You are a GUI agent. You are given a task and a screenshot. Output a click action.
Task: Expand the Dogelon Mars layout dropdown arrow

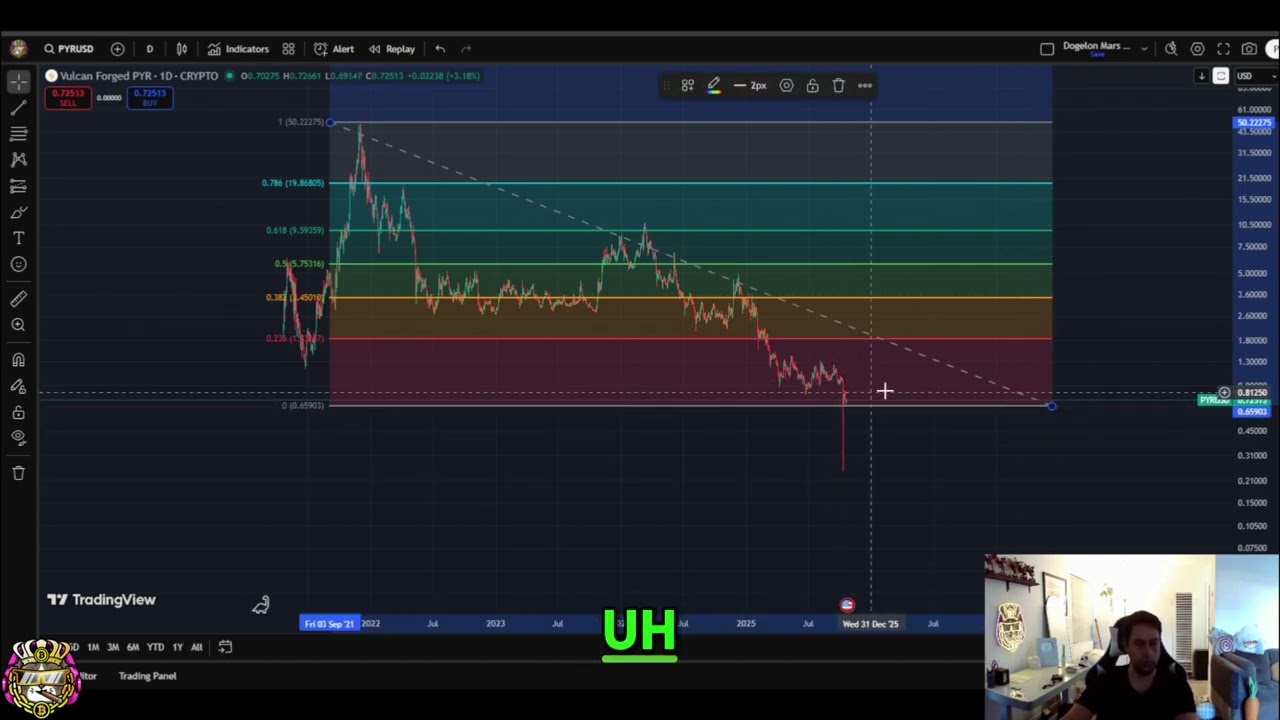point(1144,49)
